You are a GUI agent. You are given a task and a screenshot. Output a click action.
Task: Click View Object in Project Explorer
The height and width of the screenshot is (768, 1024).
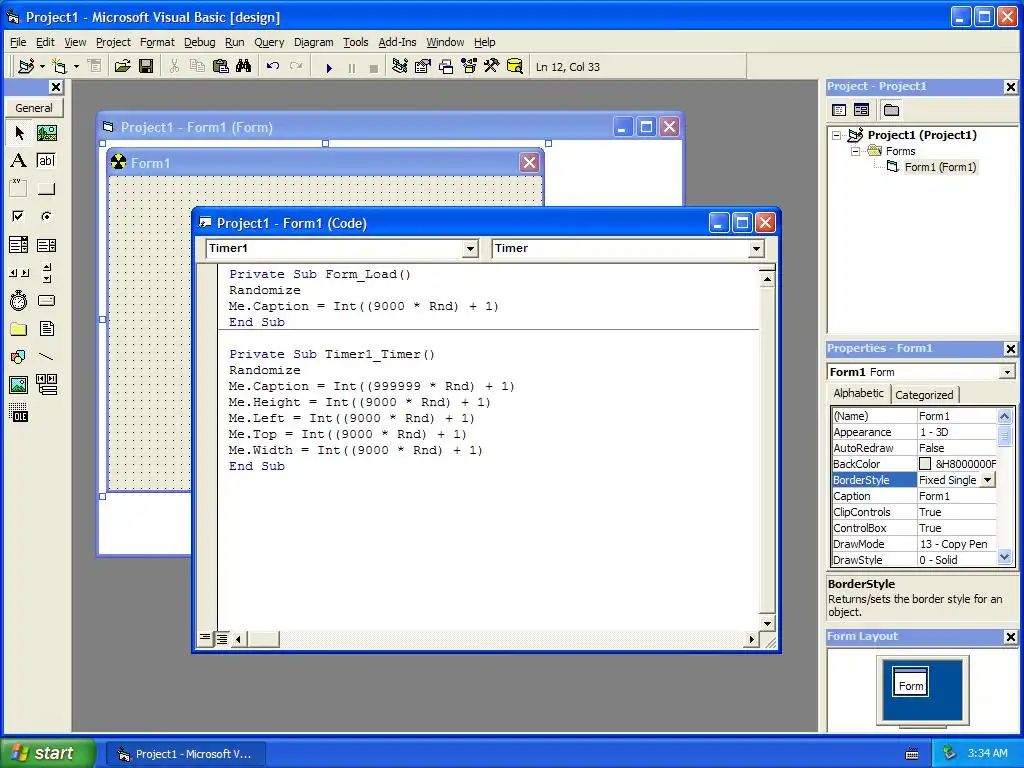[x=861, y=110]
